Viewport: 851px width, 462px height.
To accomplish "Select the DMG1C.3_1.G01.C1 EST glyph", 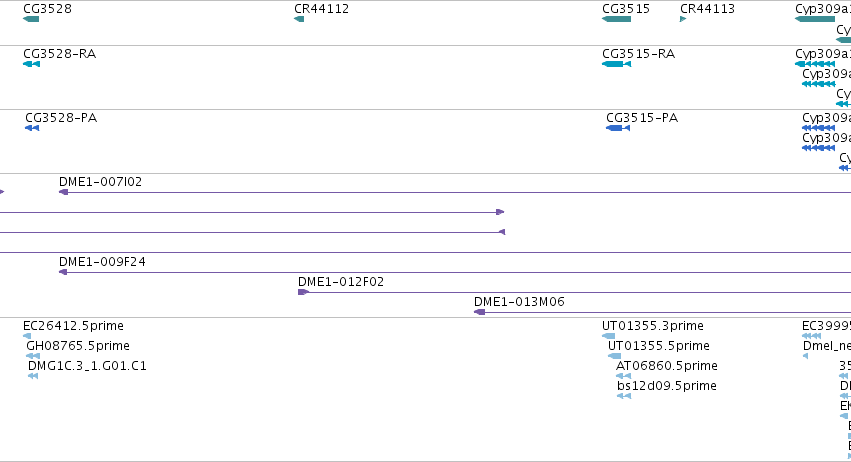I will pyautogui.click(x=33, y=376).
